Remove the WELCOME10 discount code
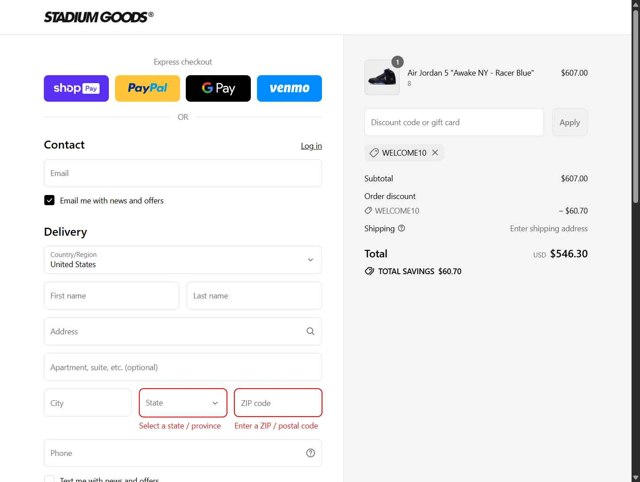 click(435, 153)
